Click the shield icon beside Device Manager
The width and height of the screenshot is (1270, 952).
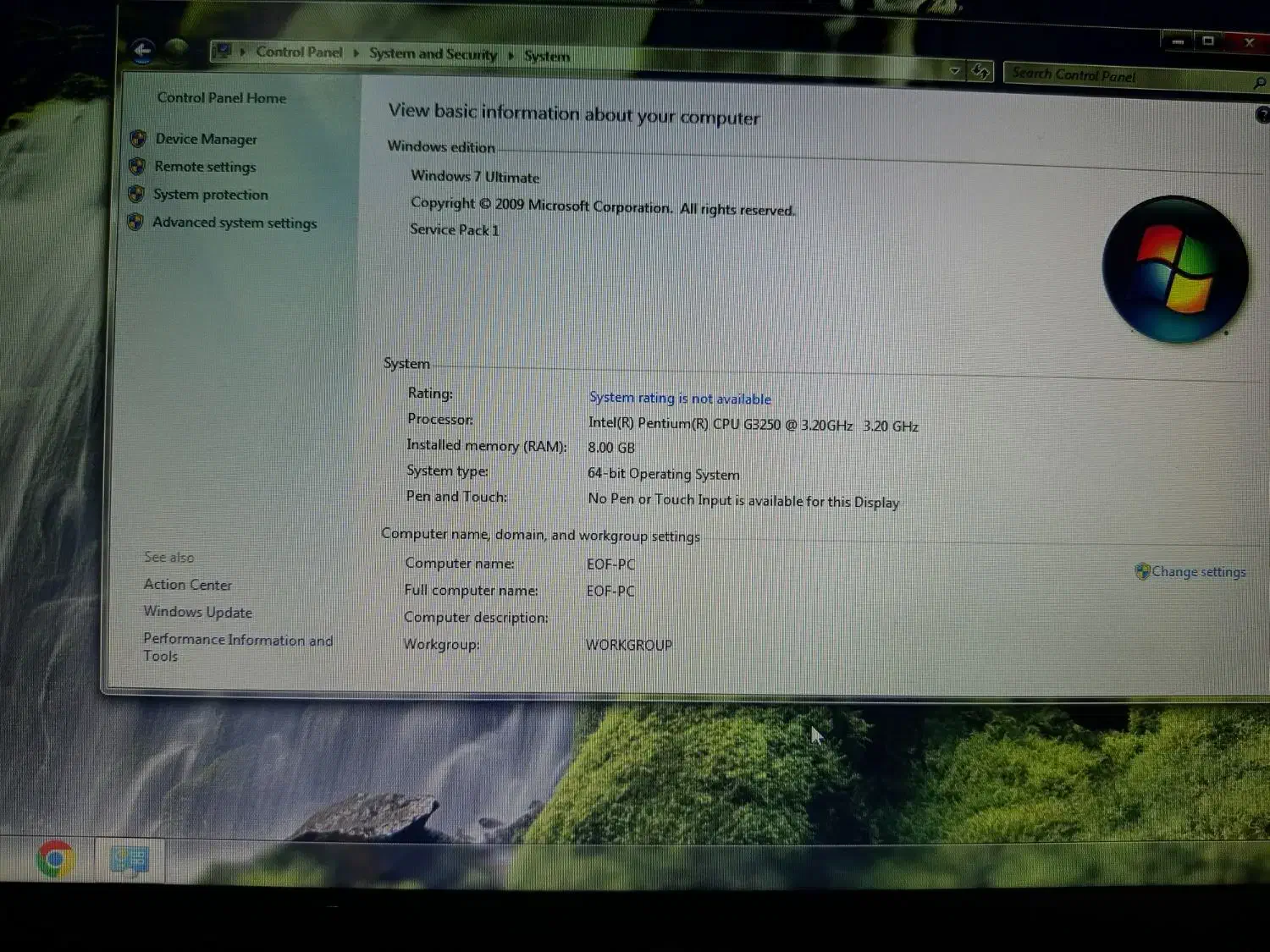[x=138, y=139]
